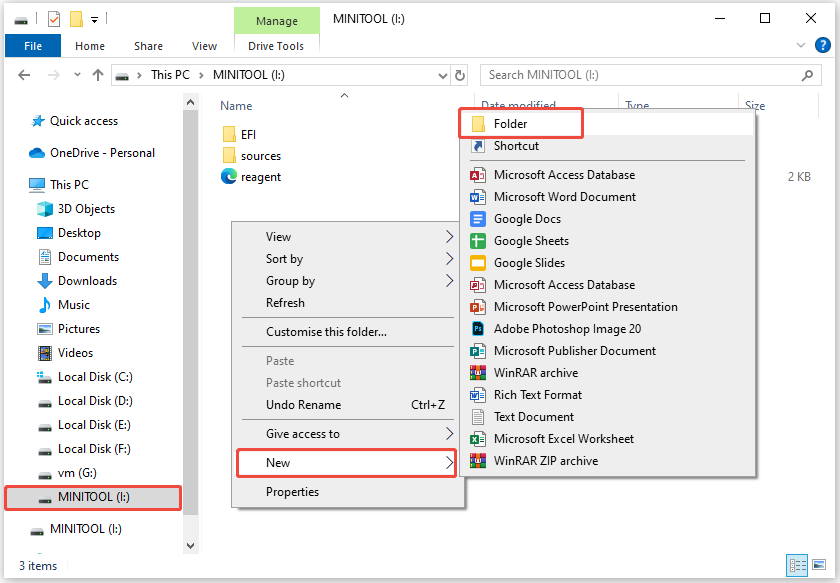The width and height of the screenshot is (840, 583).
Task: Create a new Folder from the New submenu
Action: click(607, 124)
